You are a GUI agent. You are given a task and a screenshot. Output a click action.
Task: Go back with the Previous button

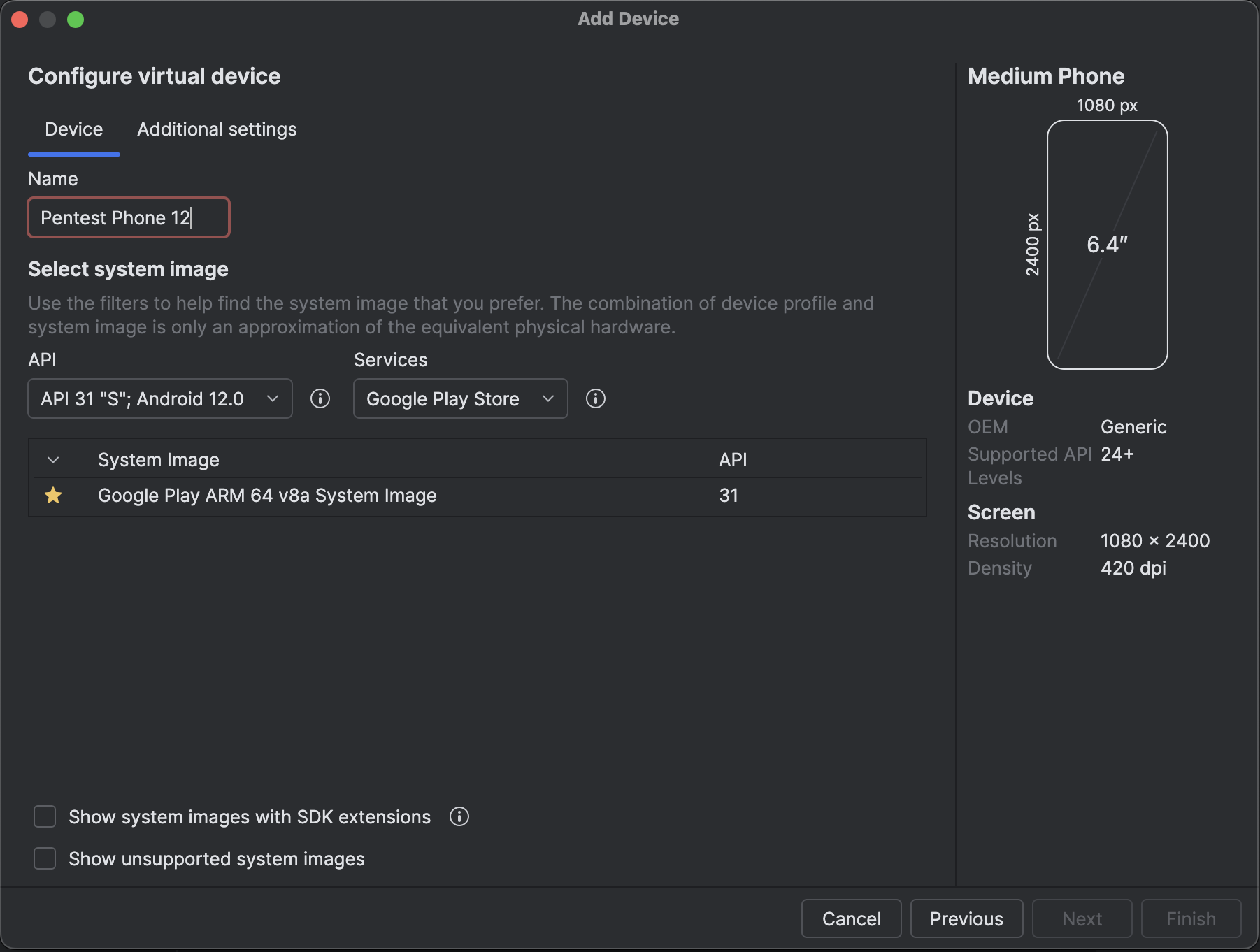click(966, 918)
